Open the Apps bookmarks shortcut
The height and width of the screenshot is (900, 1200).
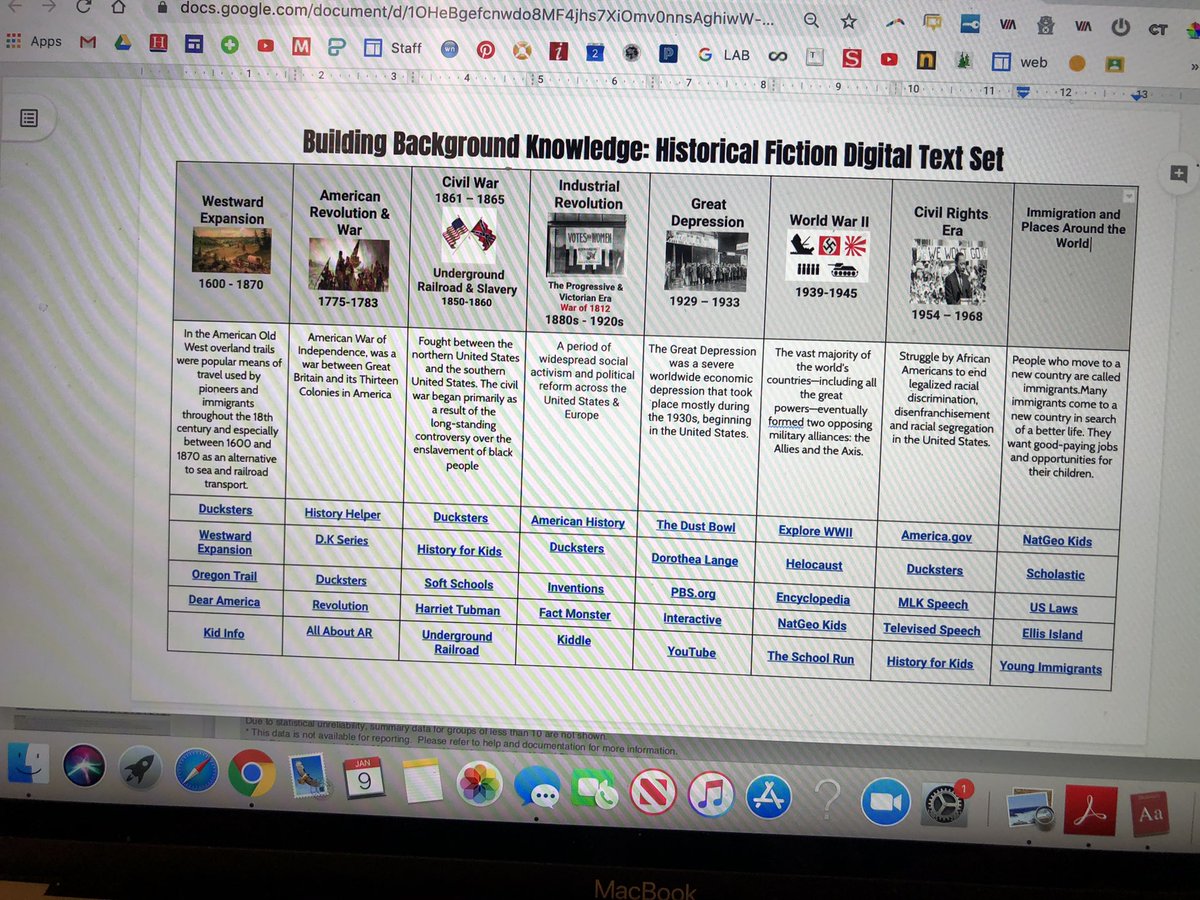[x=35, y=41]
